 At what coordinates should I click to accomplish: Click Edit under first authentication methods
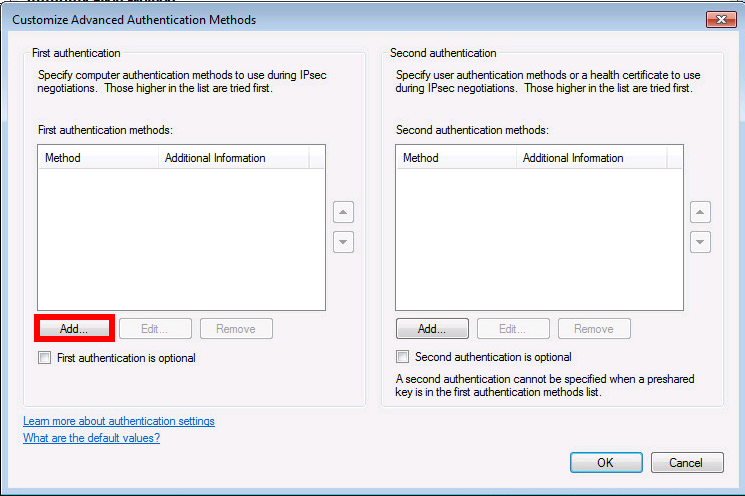click(155, 329)
